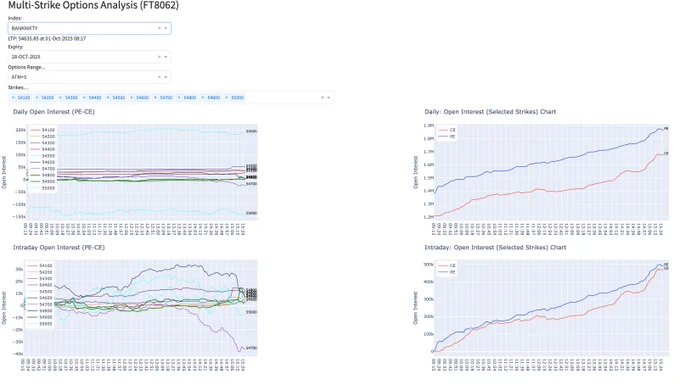Viewport: 680px width, 385px height.
Task: Remove the 54300 strike chip
Action: tap(61, 98)
